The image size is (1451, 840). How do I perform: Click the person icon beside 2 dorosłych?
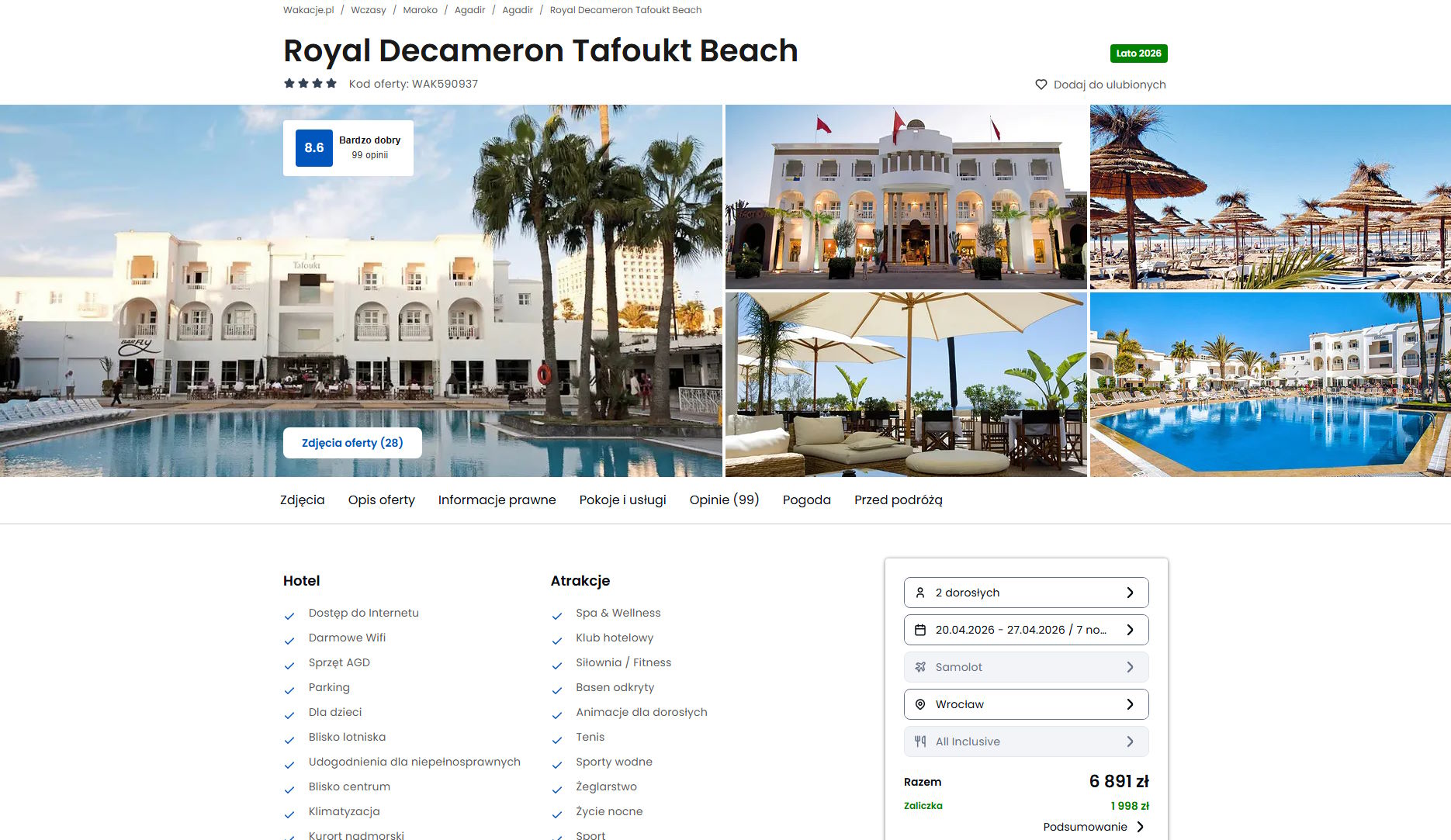pyautogui.click(x=920, y=593)
